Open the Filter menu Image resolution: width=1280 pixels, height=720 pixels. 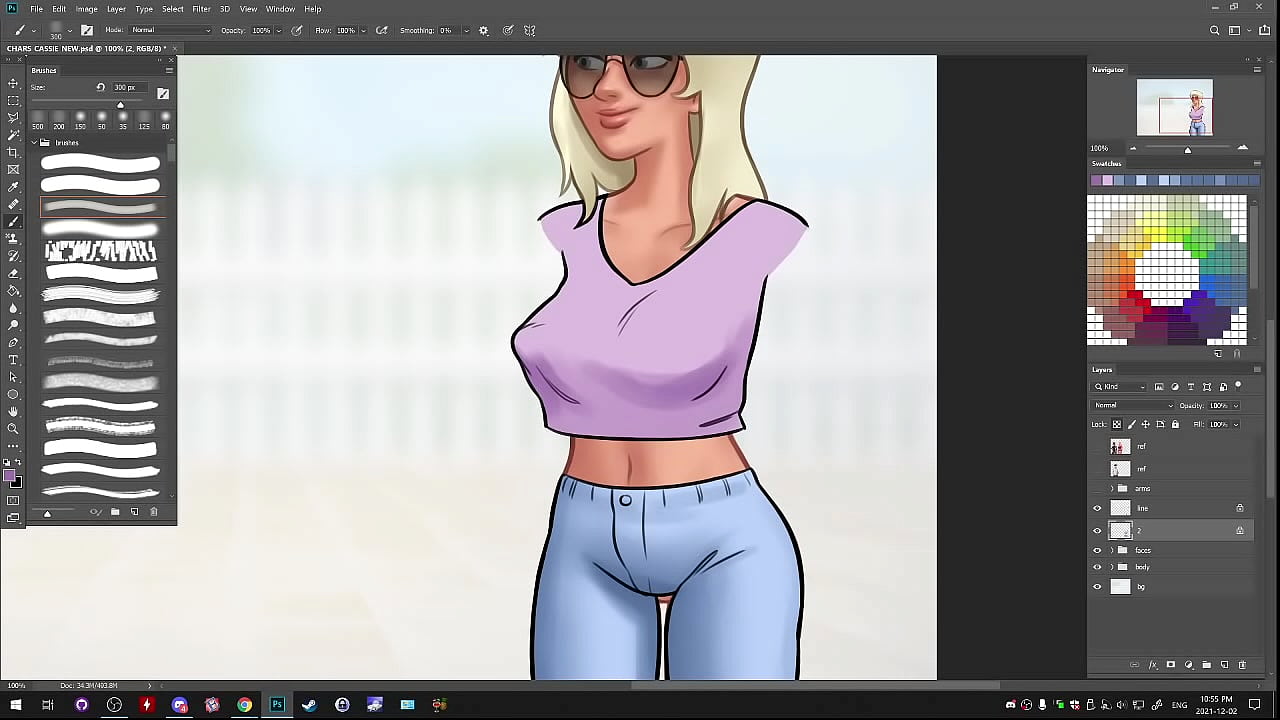tap(201, 9)
